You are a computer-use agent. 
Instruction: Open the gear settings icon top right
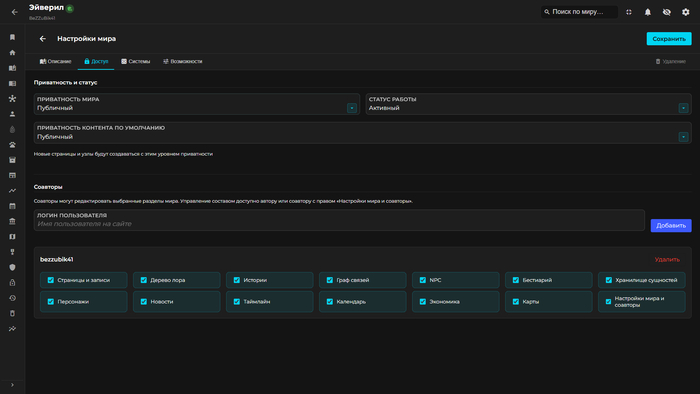tap(686, 12)
